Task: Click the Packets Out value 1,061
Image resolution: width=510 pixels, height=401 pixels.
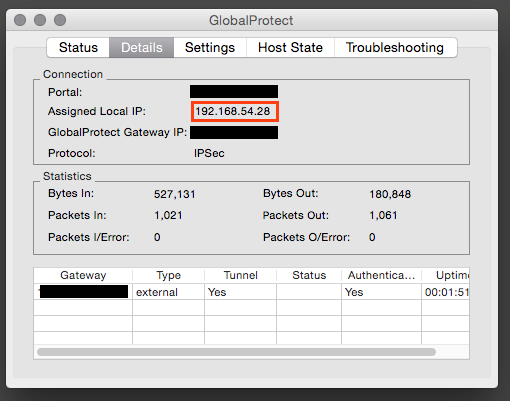Action: point(383,215)
